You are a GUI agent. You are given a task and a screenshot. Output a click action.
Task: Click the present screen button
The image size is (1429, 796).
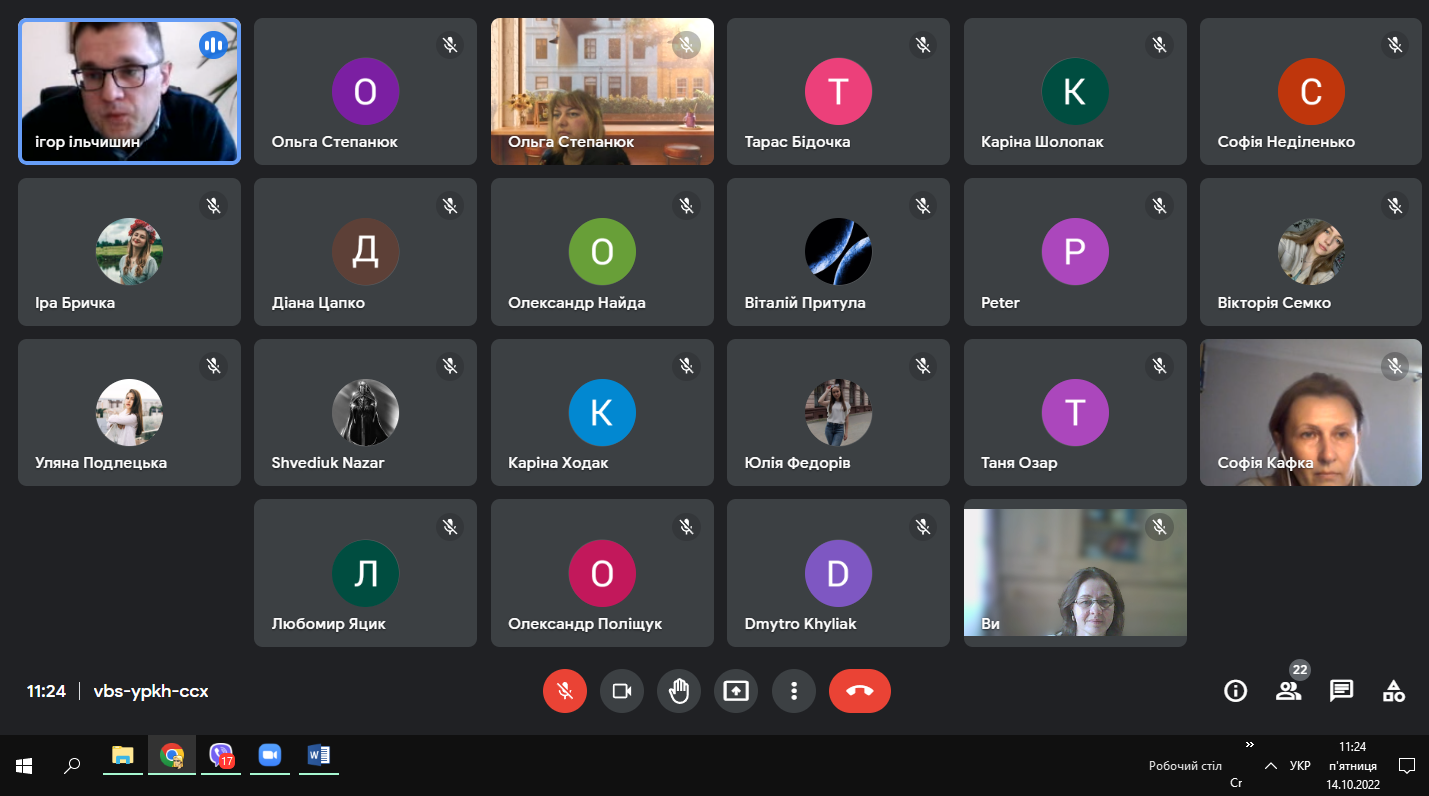coord(736,691)
